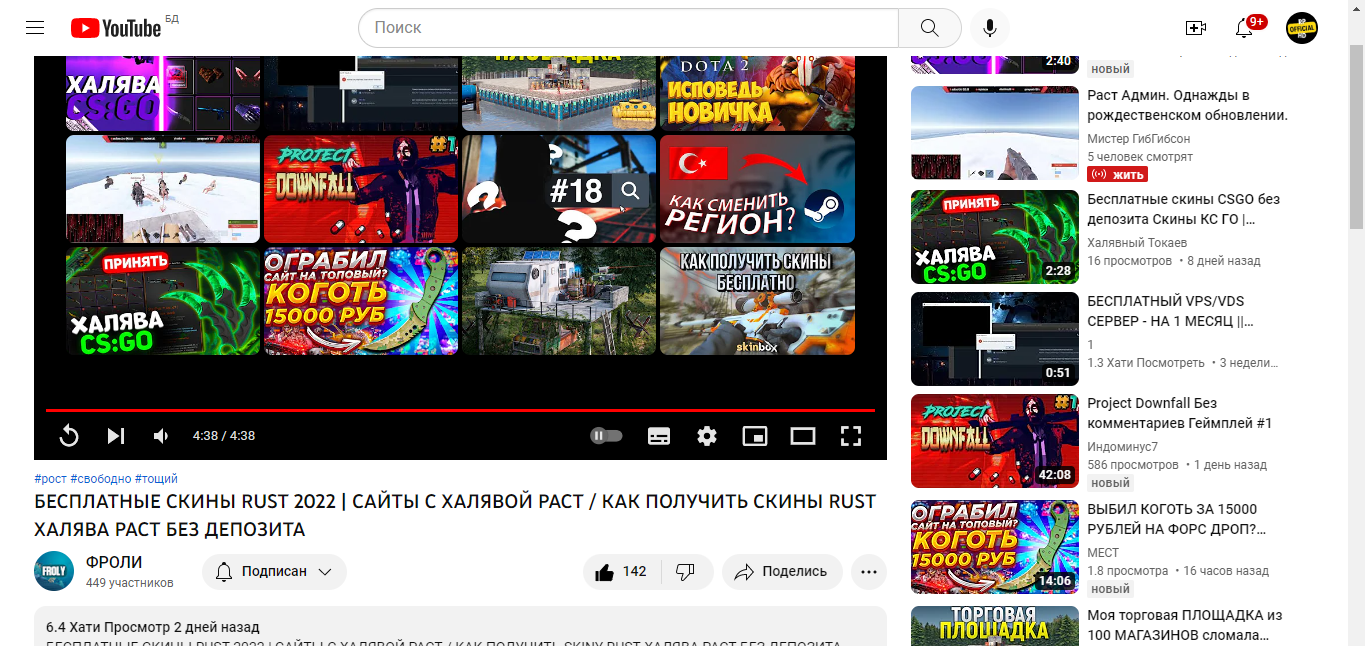Open the account avatar menu

1302,28
